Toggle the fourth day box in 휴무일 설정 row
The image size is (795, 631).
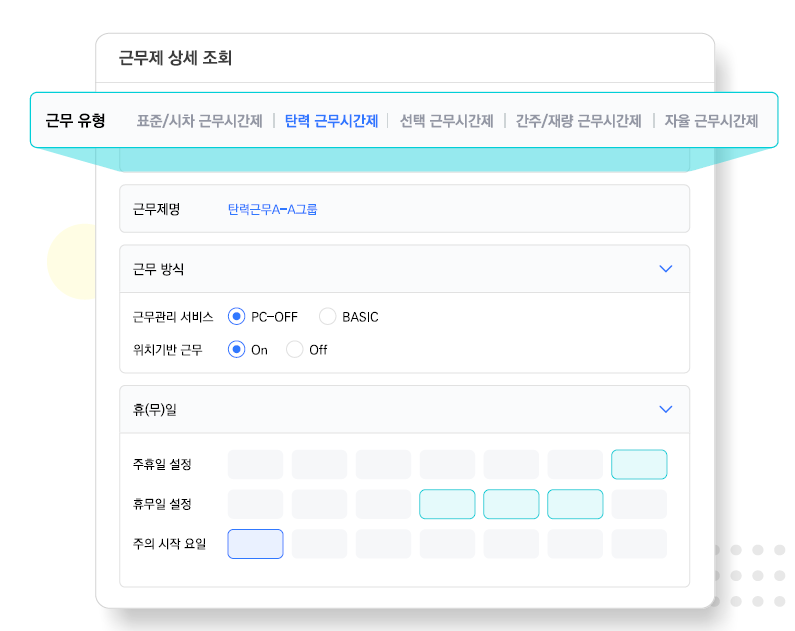pos(447,504)
